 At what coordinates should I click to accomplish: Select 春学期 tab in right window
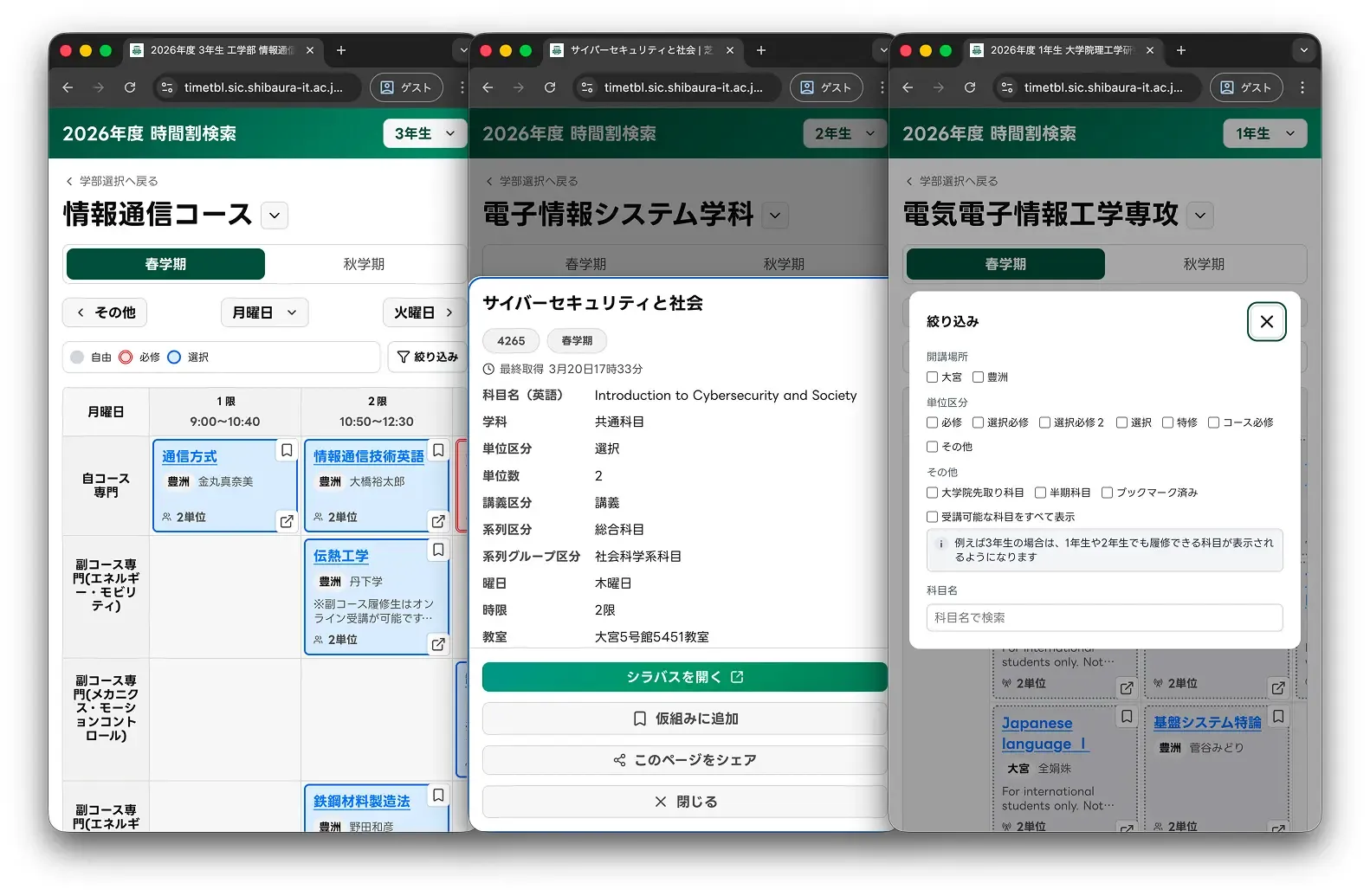(1005, 264)
